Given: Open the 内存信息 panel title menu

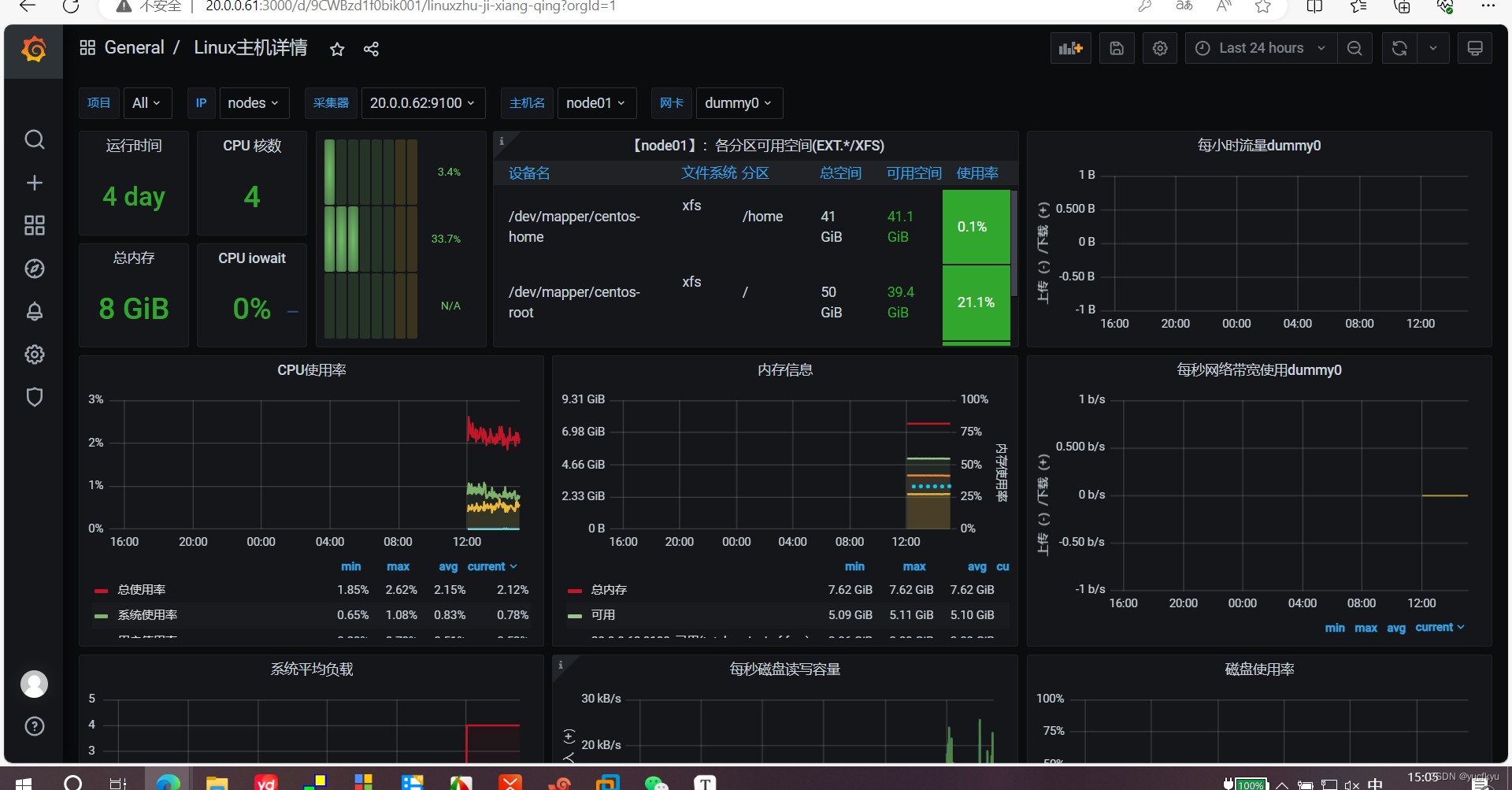Looking at the screenshot, I should [785, 370].
